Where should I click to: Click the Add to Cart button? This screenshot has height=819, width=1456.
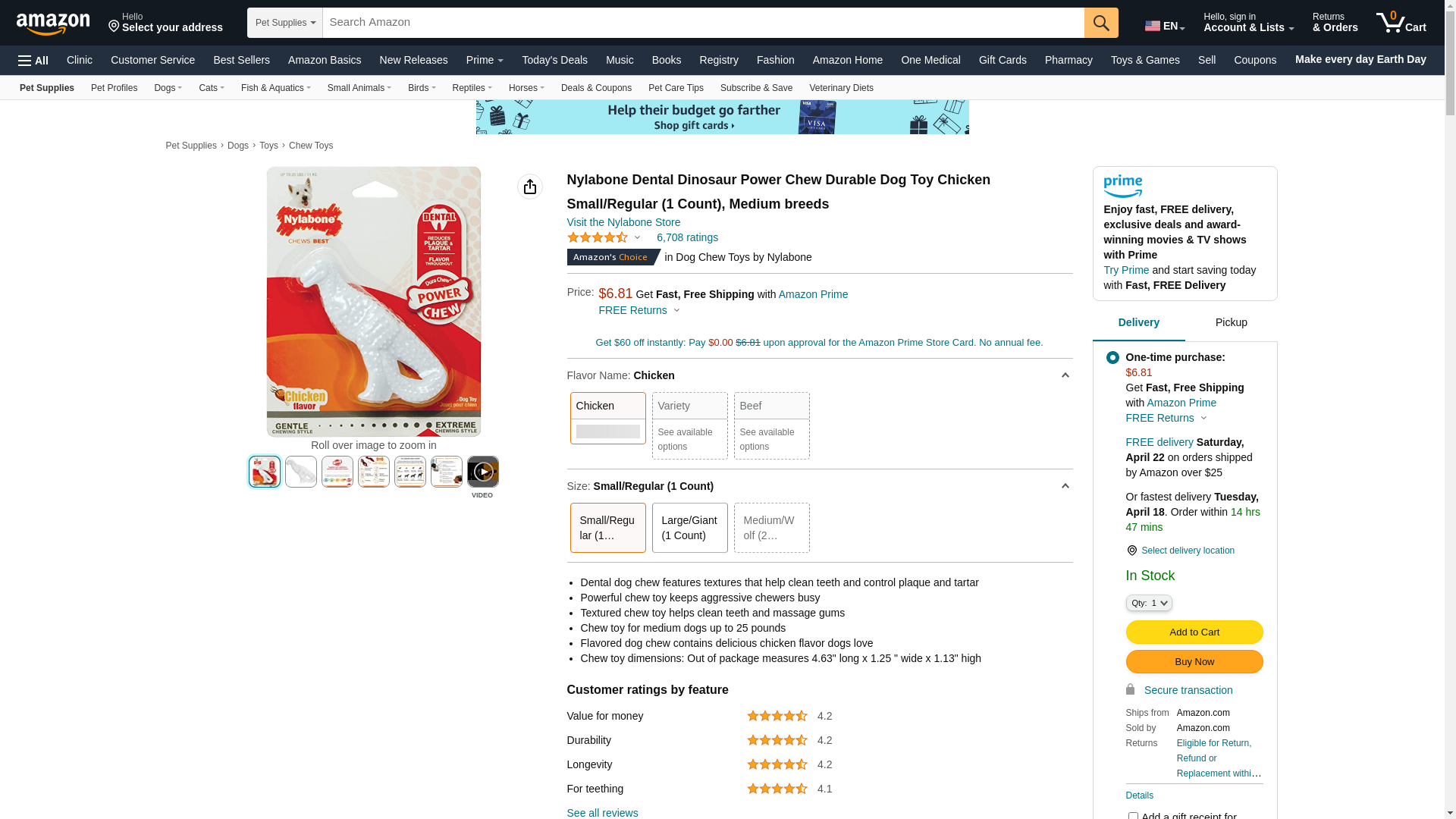click(x=1194, y=632)
